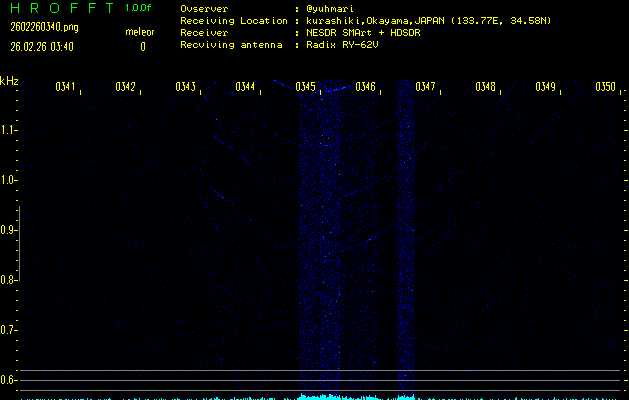Click the time marker 0348
This screenshot has width=629, height=400.
485,87
